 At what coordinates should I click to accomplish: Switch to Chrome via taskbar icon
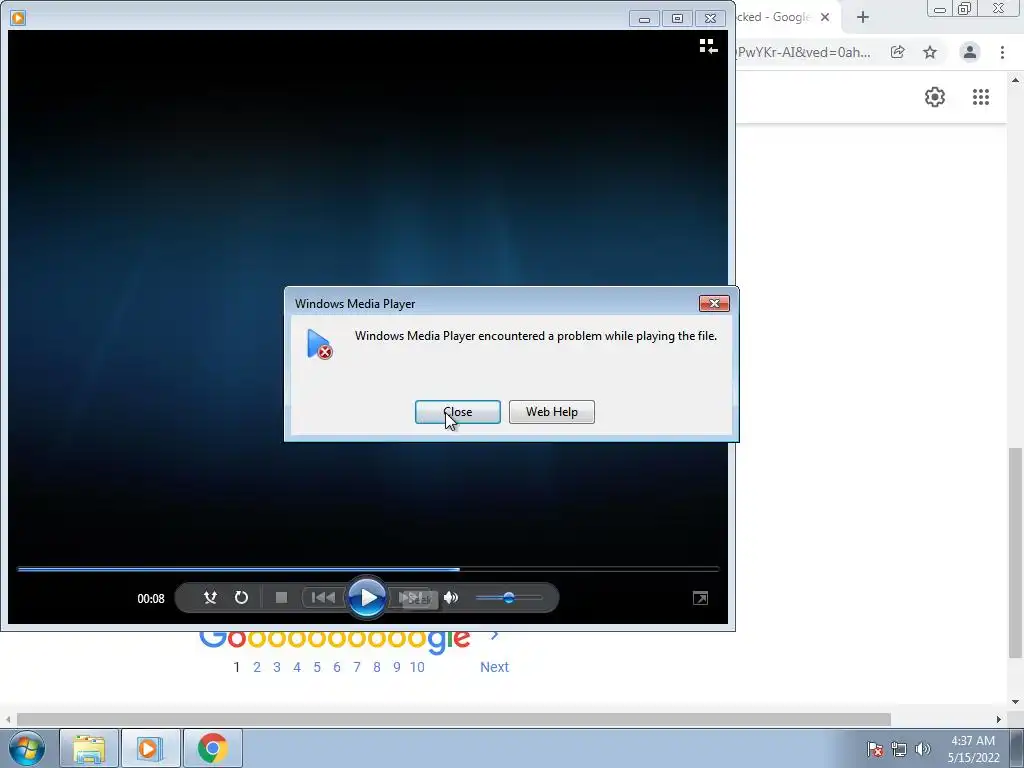pos(212,748)
